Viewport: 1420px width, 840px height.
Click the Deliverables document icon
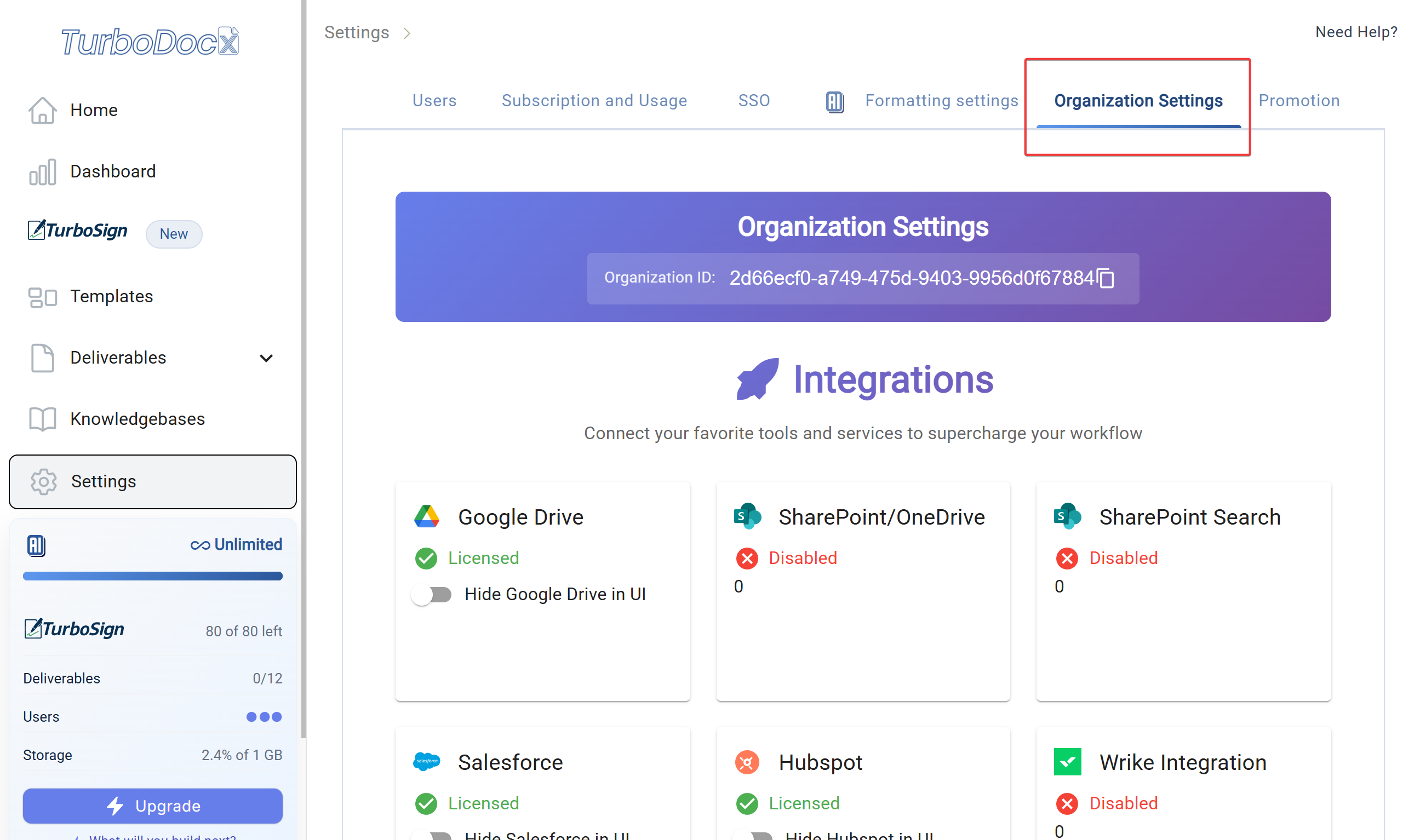[43, 358]
